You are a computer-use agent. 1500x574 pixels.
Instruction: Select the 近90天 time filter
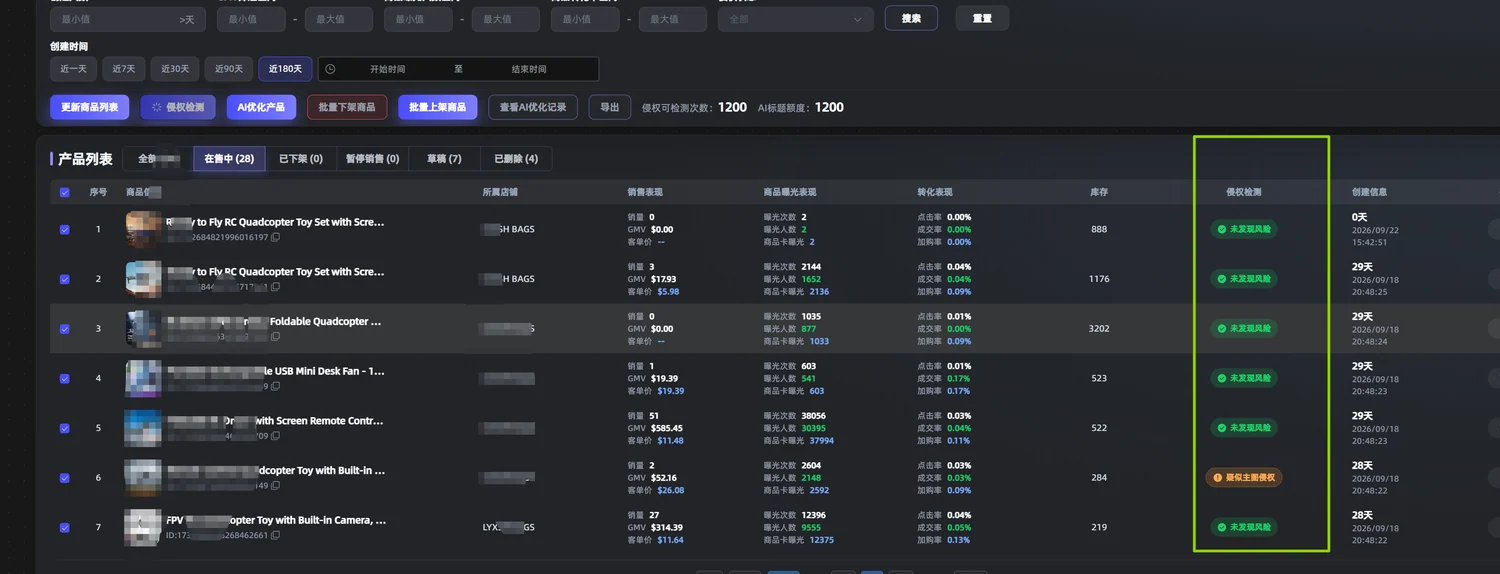click(229, 69)
